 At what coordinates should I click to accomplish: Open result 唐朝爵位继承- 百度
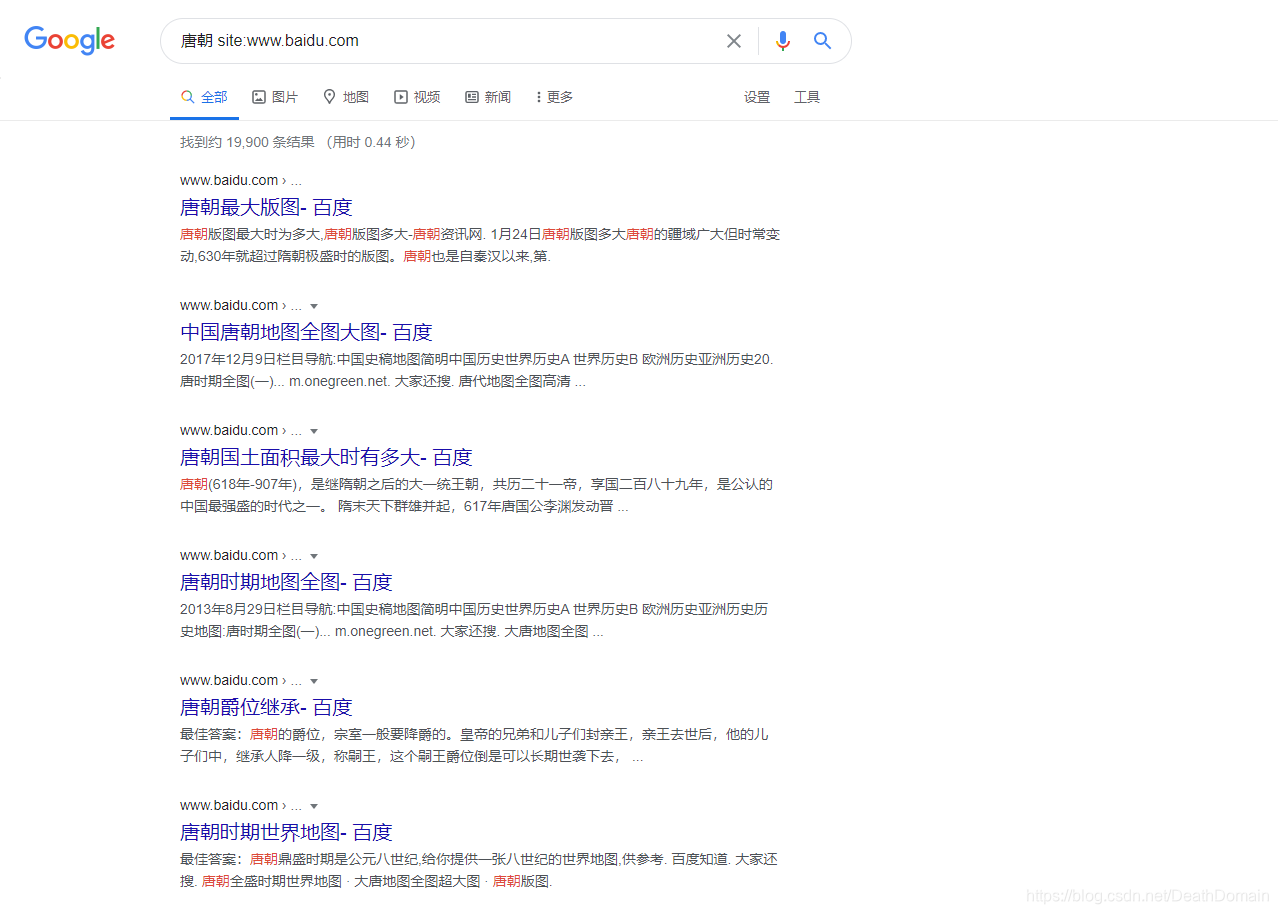tap(266, 707)
